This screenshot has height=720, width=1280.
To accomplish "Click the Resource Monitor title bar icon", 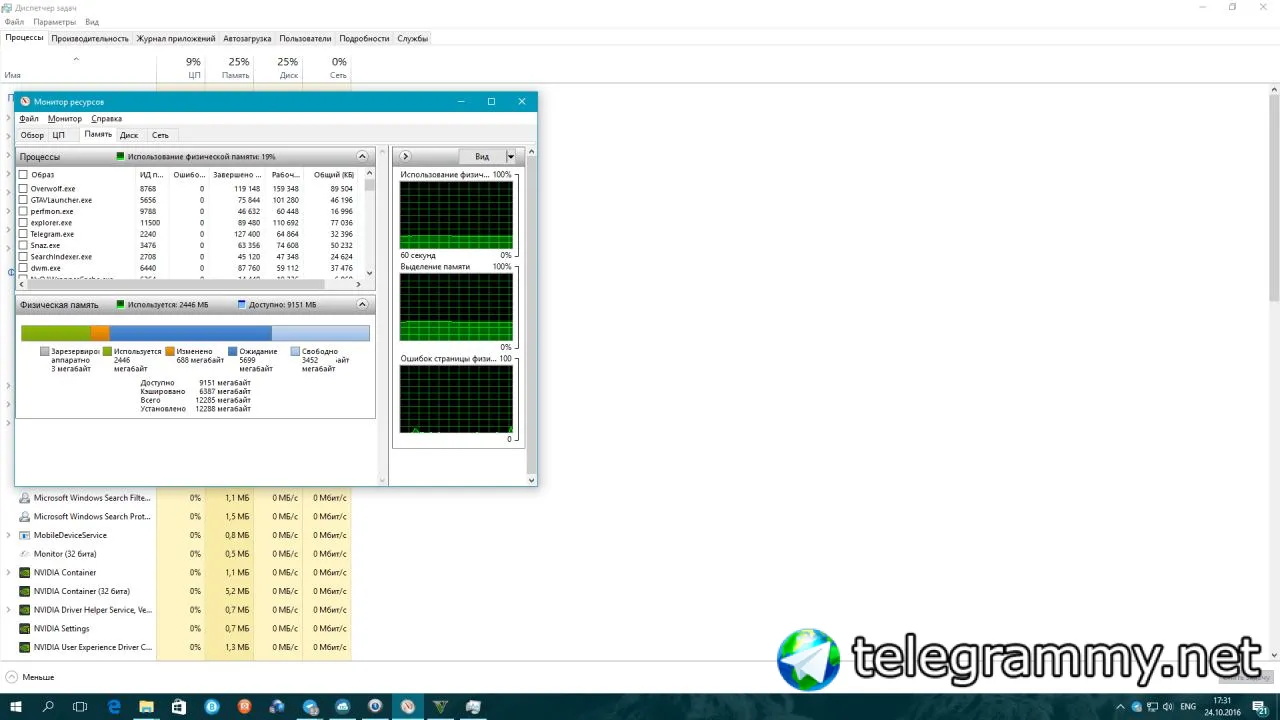I will tap(25, 102).
